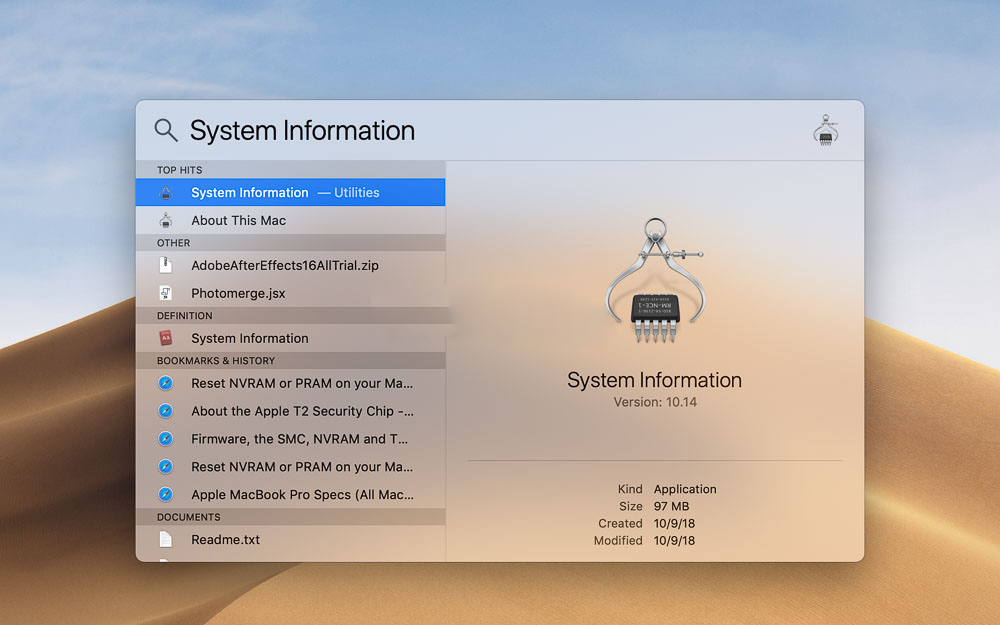Click the large System Information calipers preview icon

(x=655, y=280)
